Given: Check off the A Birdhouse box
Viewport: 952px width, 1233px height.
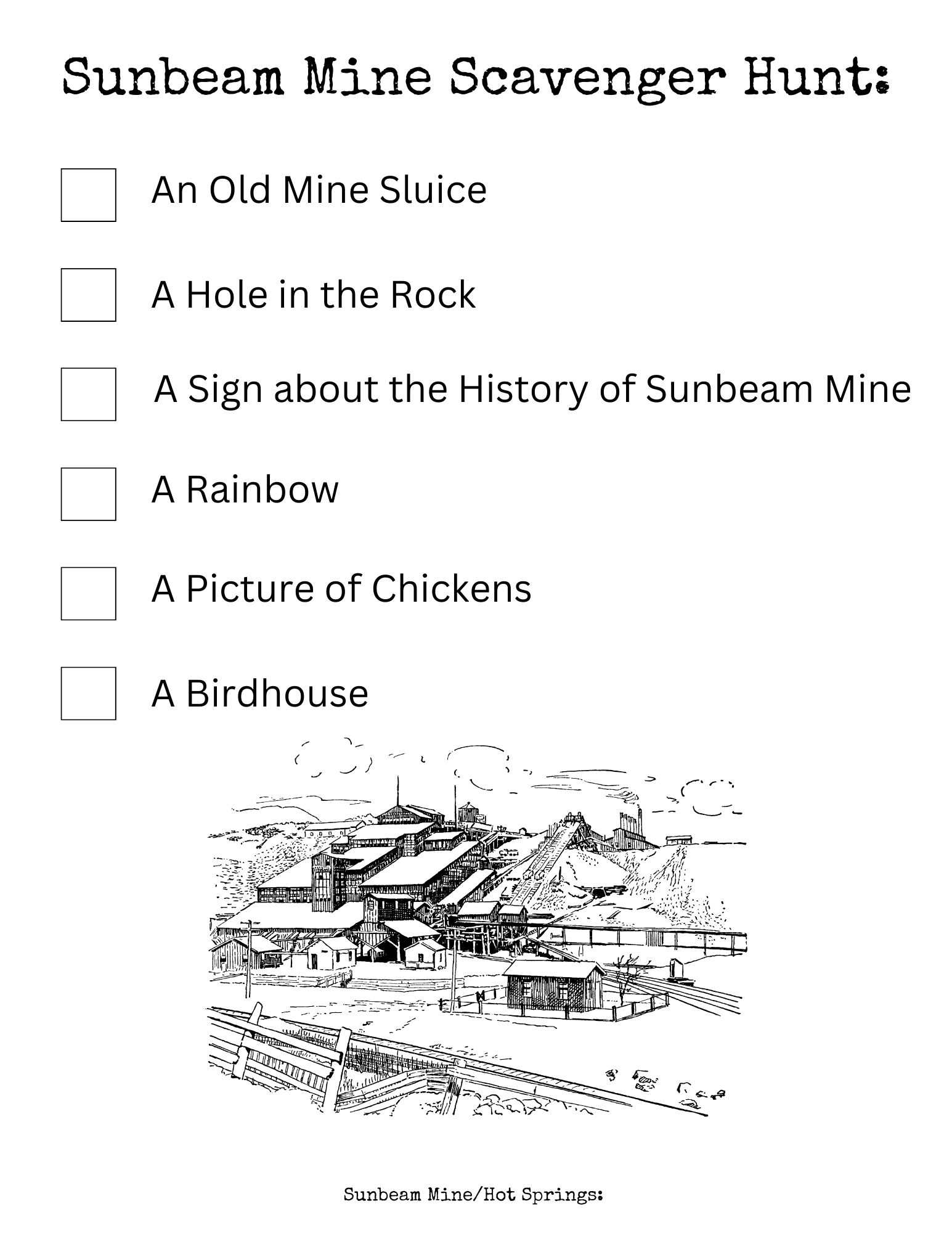Looking at the screenshot, I should coord(88,694).
